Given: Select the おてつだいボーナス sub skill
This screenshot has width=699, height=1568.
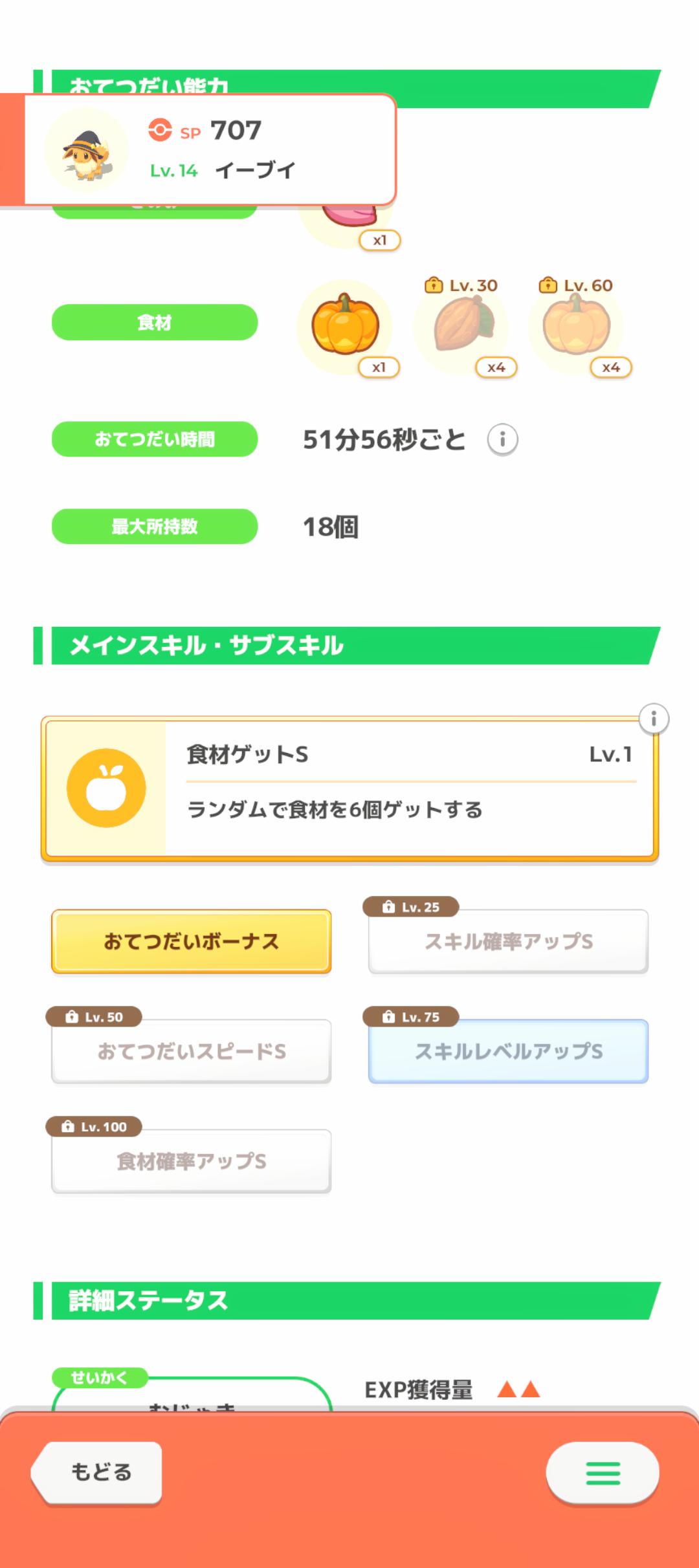Looking at the screenshot, I should [192, 941].
